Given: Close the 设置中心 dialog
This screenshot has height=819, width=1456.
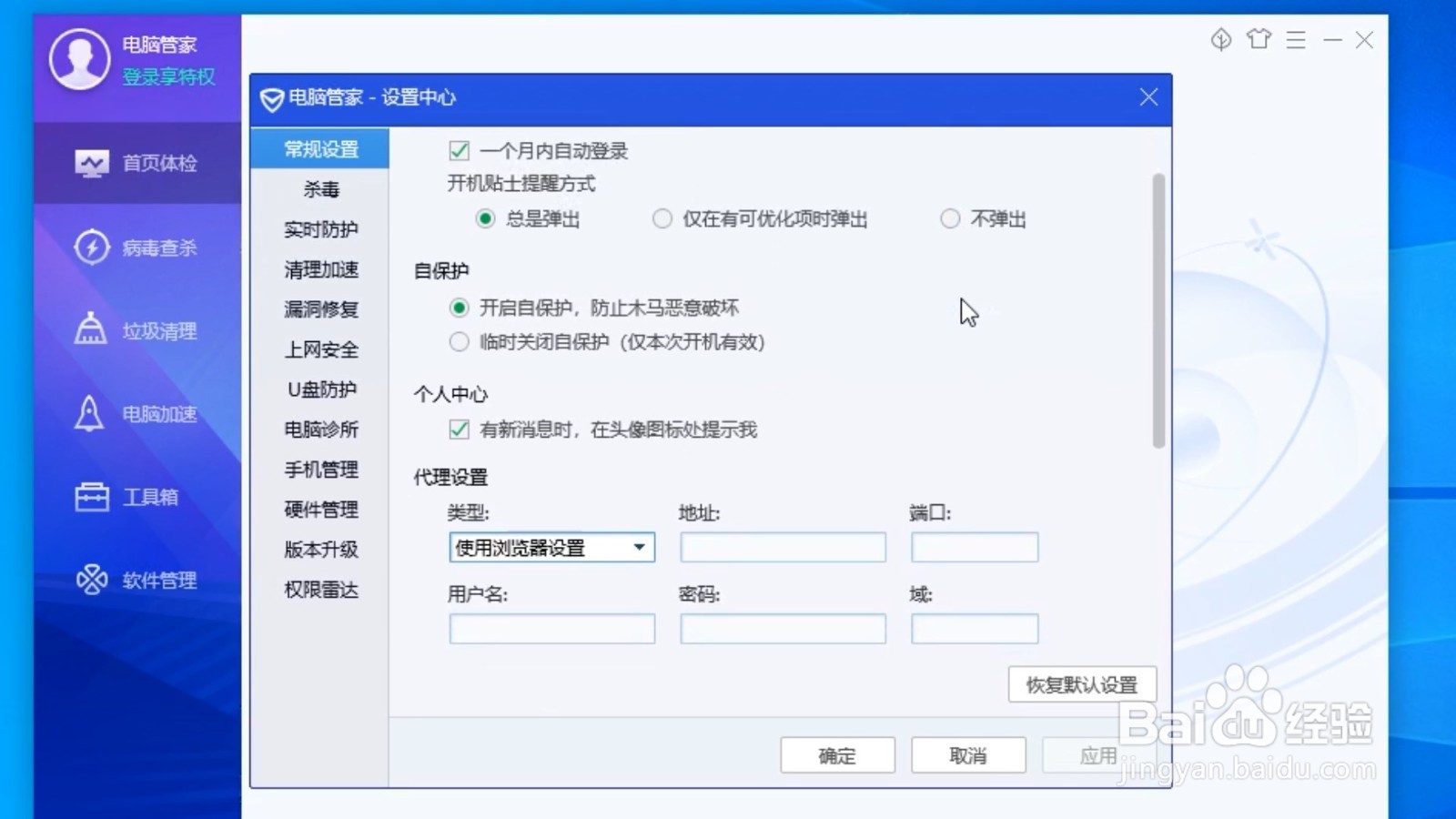Looking at the screenshot, I should tap(1148, 97).
